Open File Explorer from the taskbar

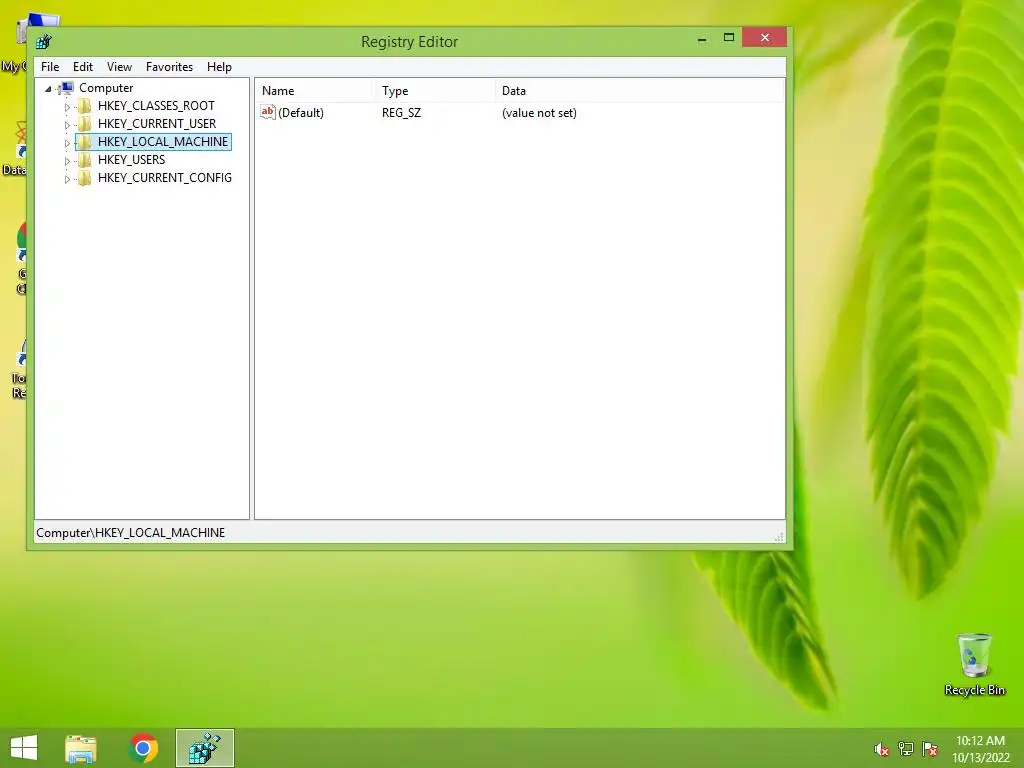(81, 748)
